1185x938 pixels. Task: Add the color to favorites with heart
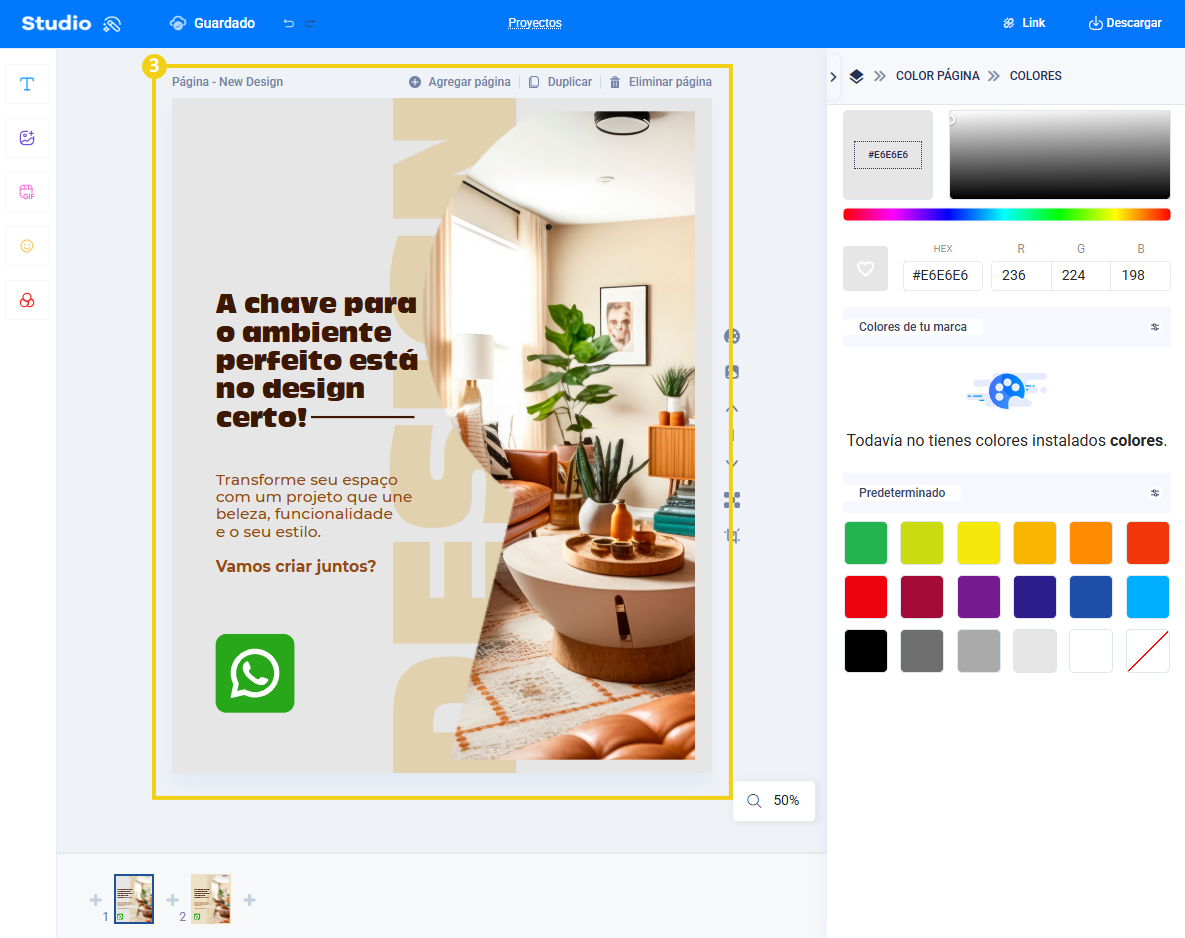865,268
